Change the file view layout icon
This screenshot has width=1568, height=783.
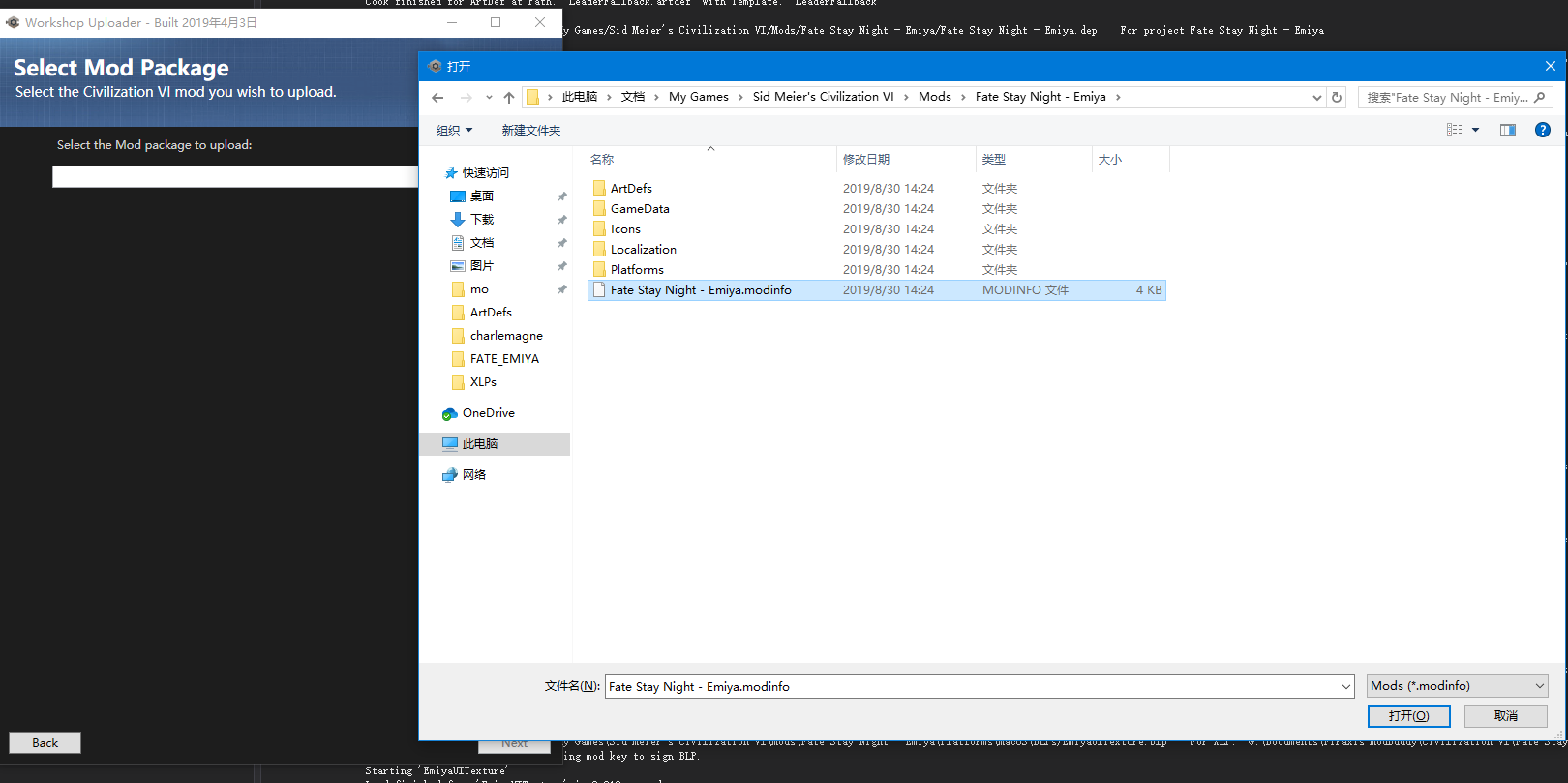1455,130
